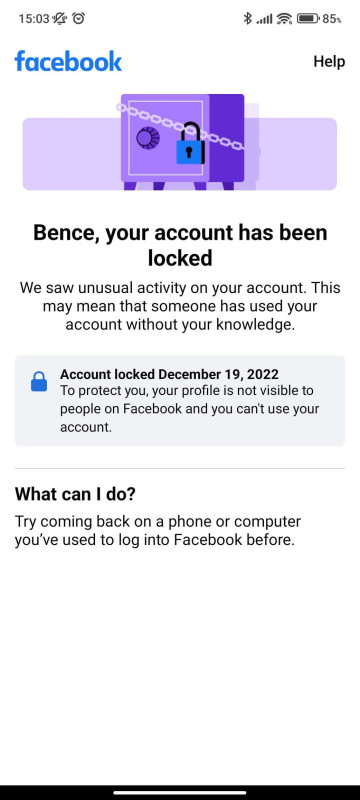Tap the padlock on the safe illustration
The width and height of the screenshot is (360, 800).
[x=190, y=143]
